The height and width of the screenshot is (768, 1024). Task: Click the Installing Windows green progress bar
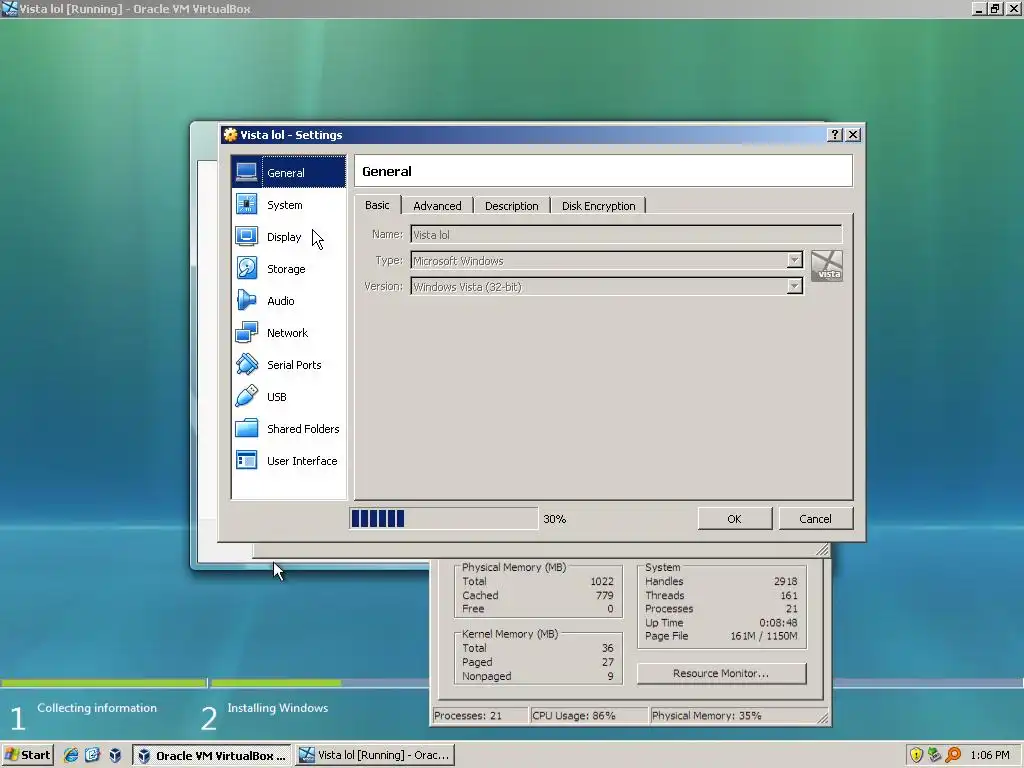276,683
